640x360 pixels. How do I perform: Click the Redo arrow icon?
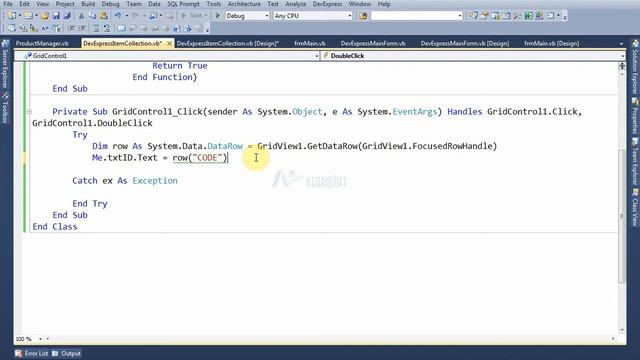click(135, 16)
